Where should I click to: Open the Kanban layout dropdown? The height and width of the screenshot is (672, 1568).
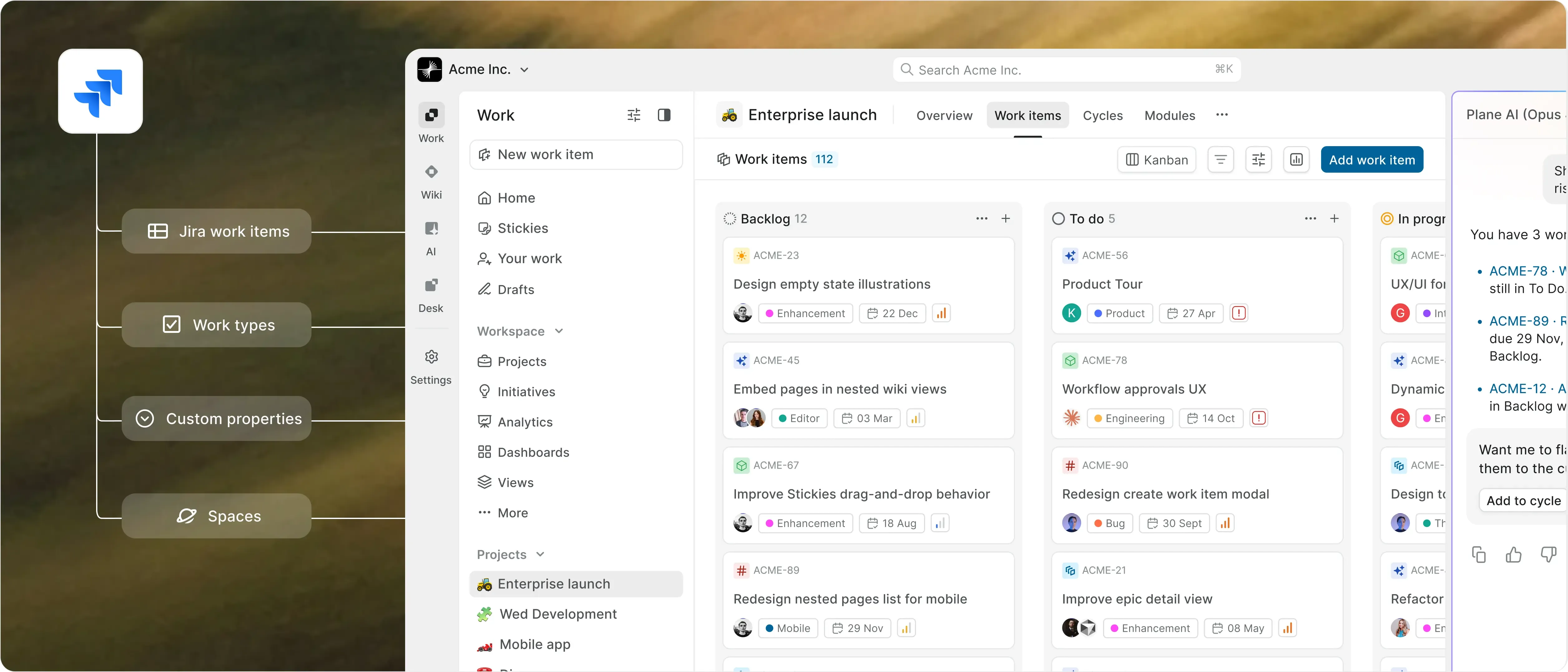(x=1157, y=160)
